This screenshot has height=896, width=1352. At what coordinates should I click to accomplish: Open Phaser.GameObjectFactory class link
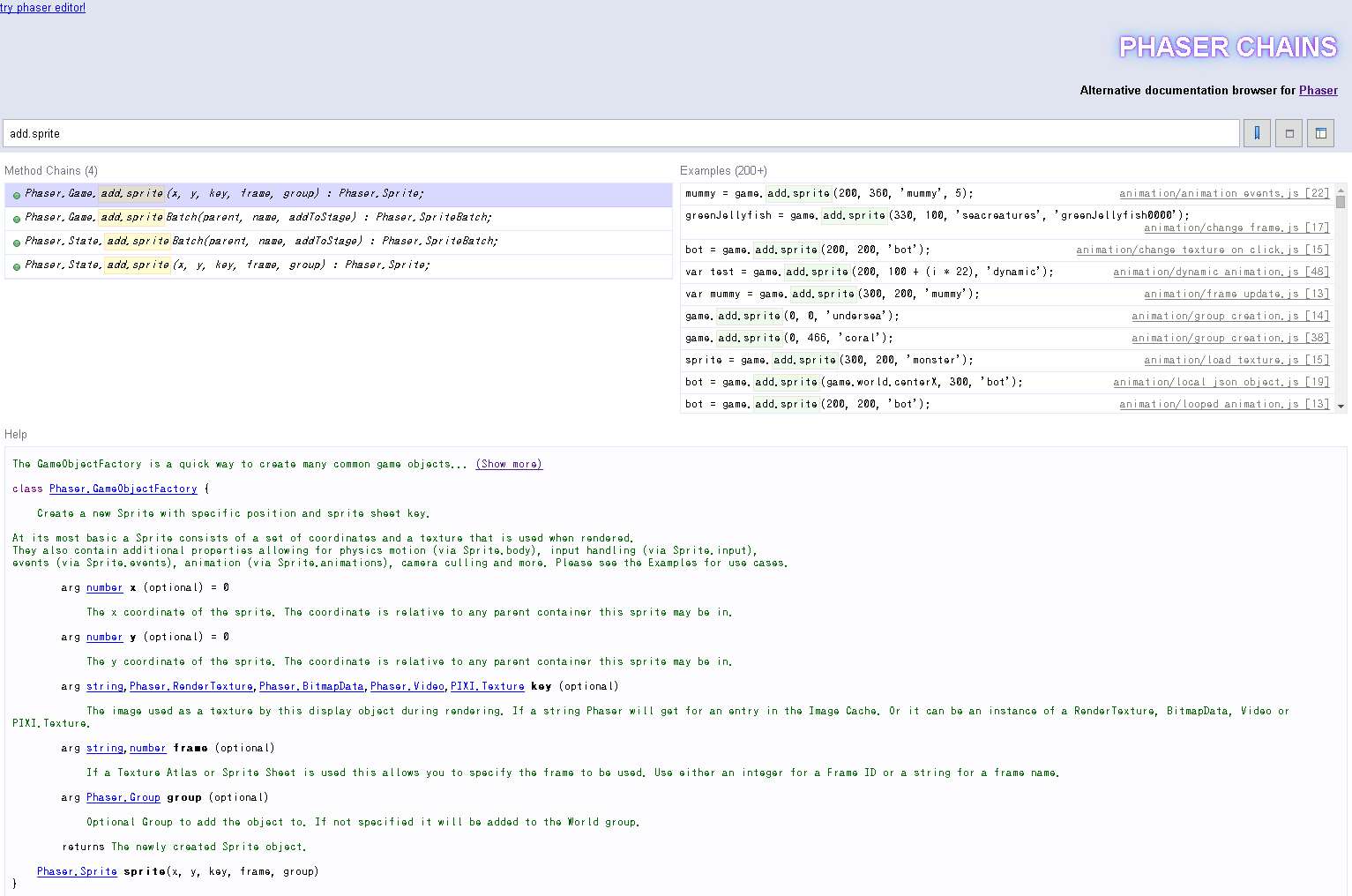pyautogui.click(x=123, y=489)
